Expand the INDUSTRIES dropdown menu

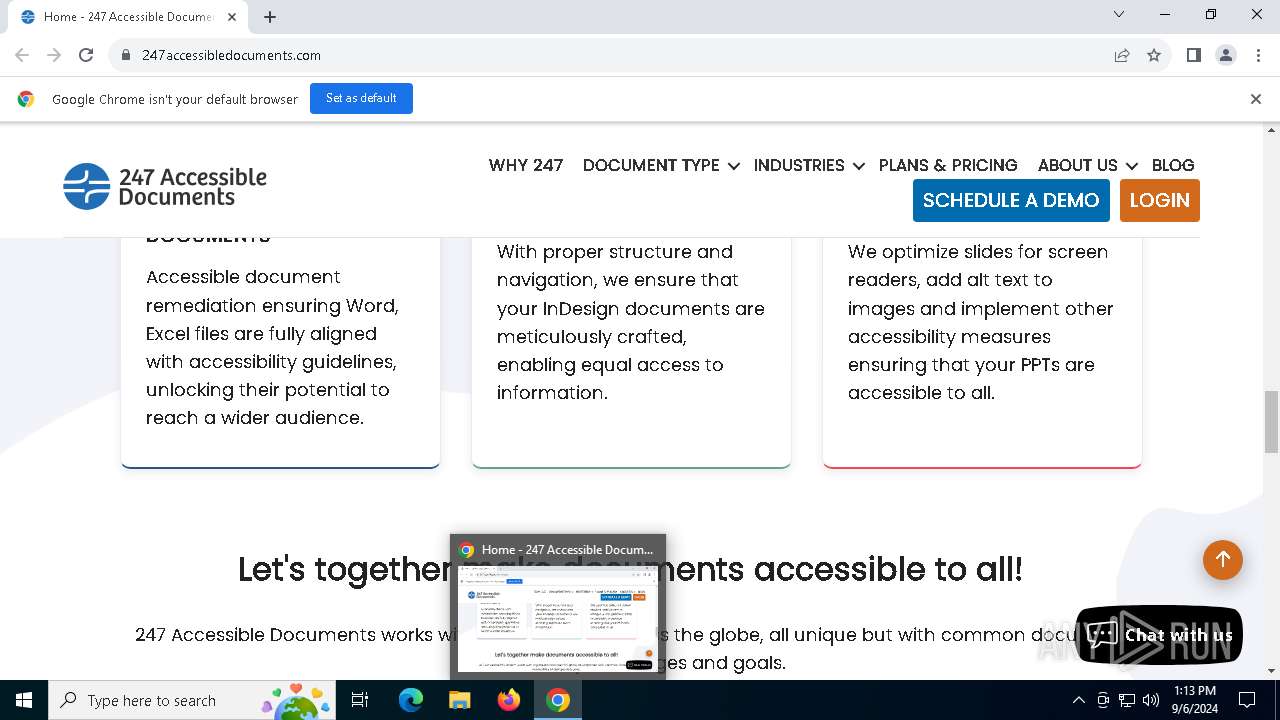(809, 165)
